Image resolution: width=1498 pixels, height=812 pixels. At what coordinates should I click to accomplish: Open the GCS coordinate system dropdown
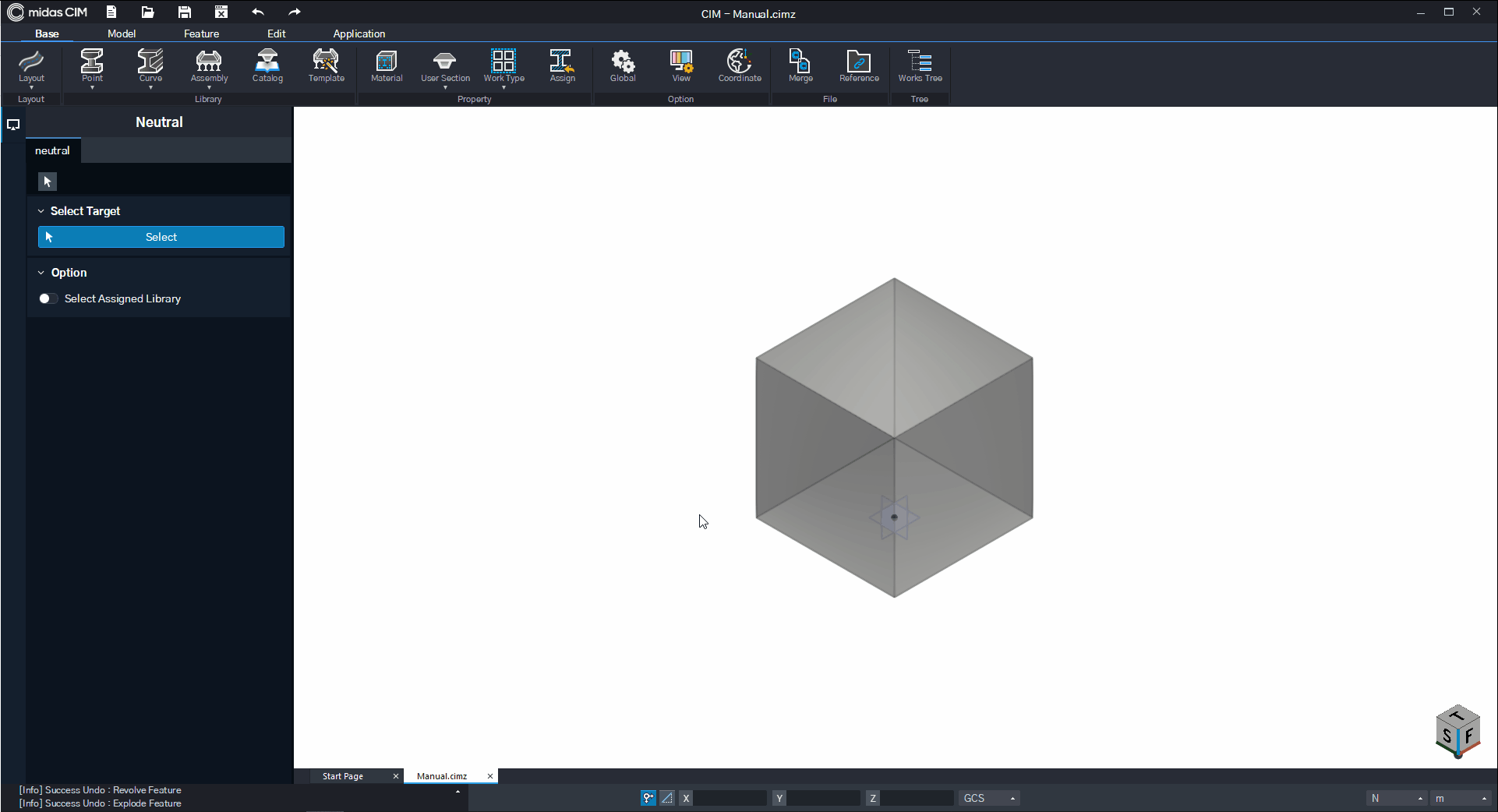click(989, 798)
